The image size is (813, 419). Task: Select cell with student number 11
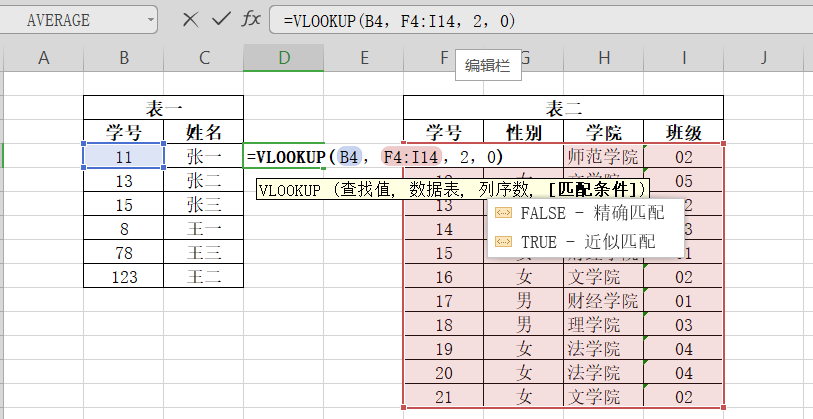click(124, 156)
